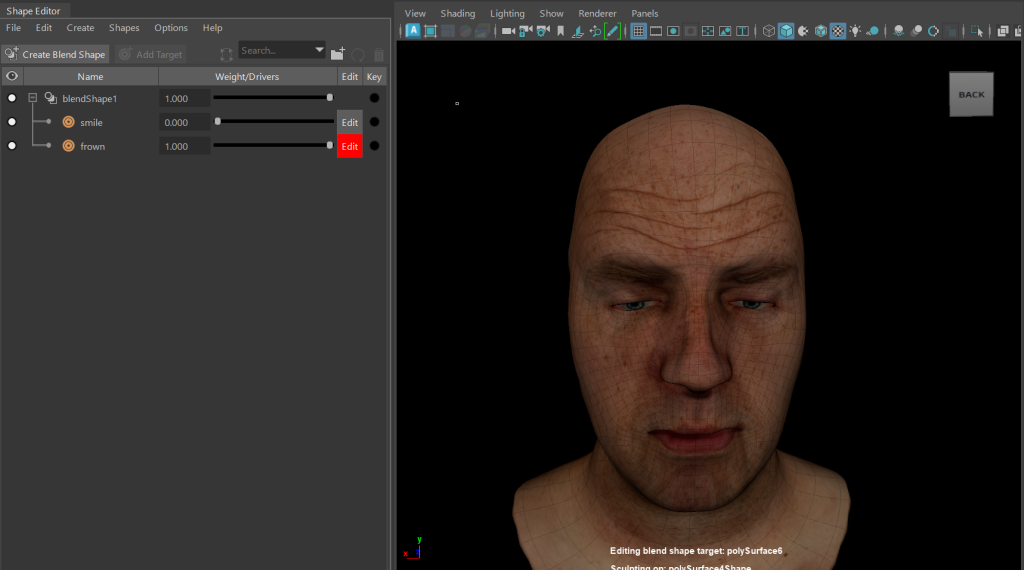Open Help menu in Shape Editor
1024x570 pixels.
pos(212,28)
